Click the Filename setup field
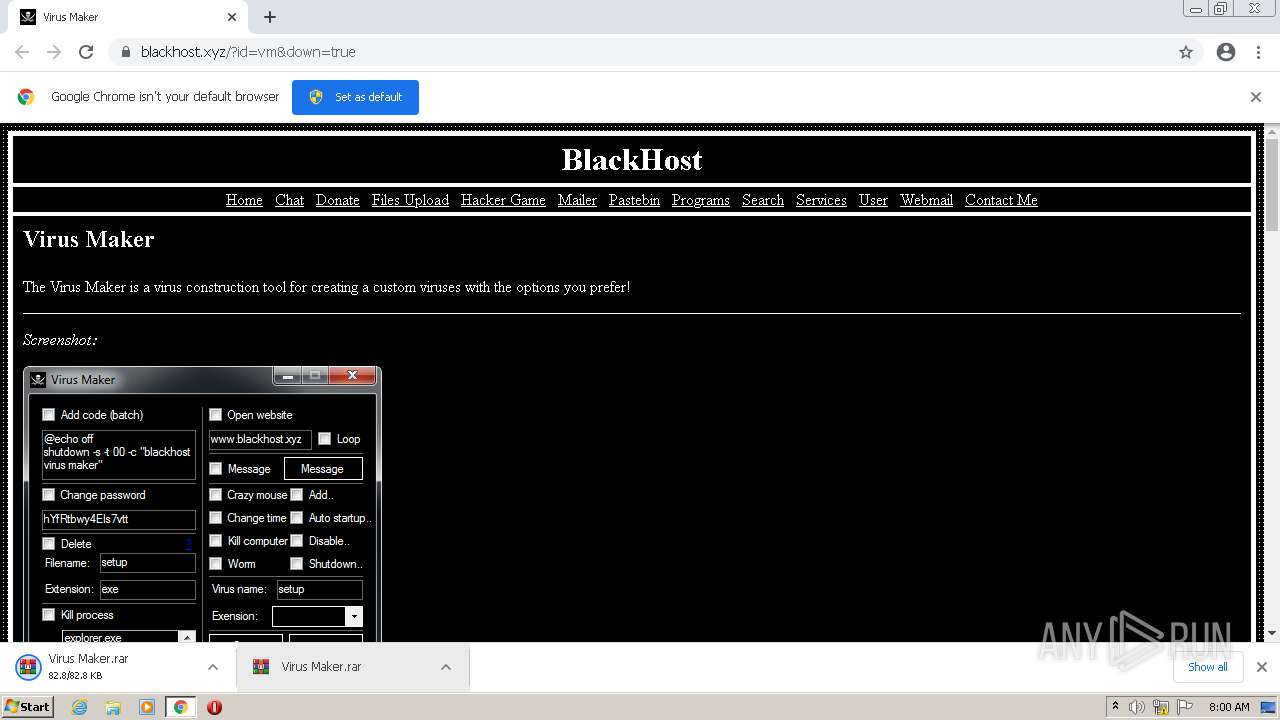The height and width of the screenshot is (720, 1280). [147, 563]
